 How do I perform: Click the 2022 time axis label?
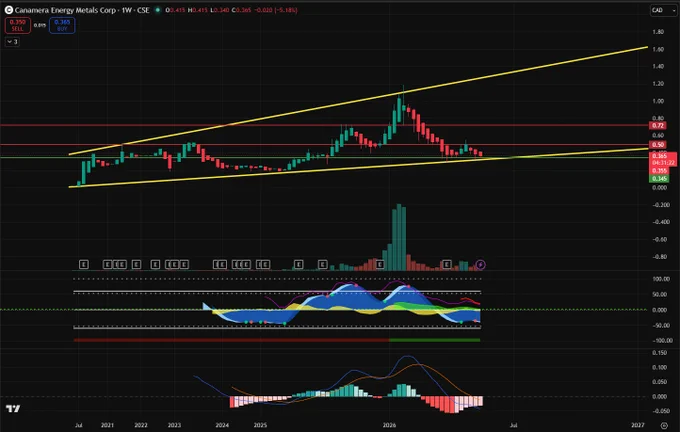coord(141,425)
